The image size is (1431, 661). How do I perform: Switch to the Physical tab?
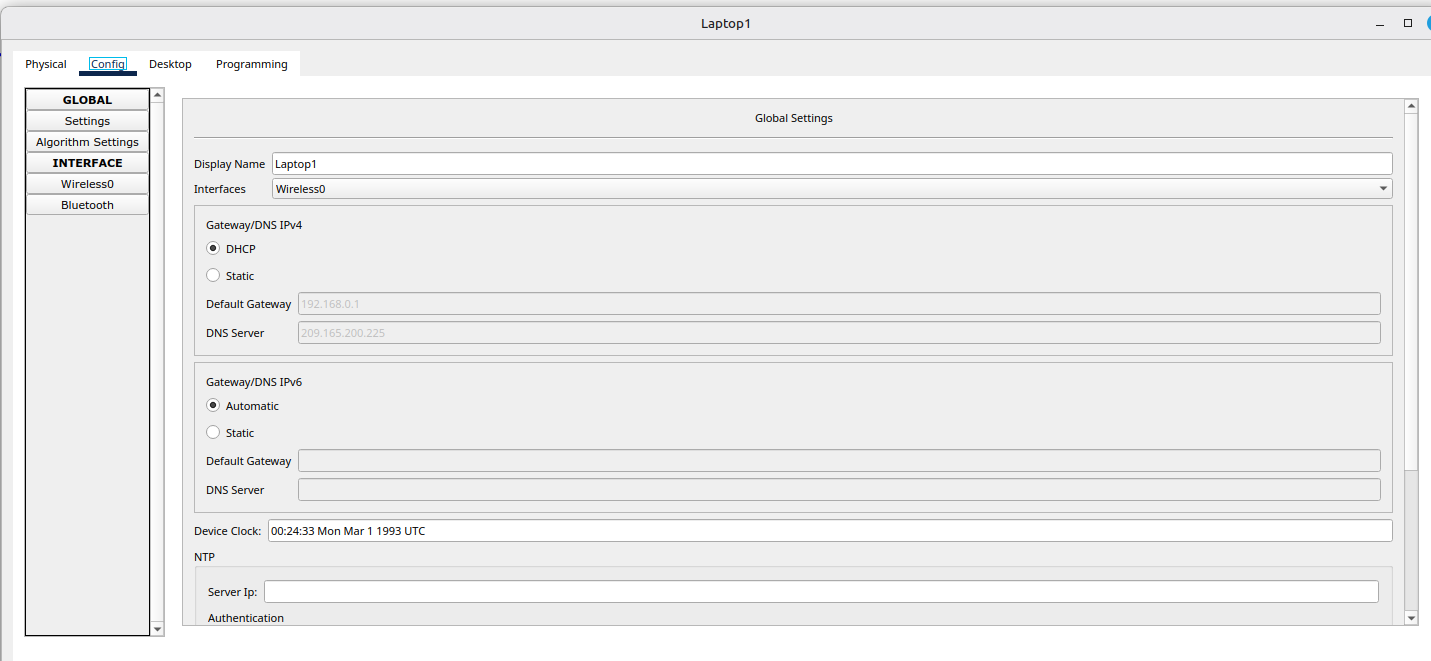pos(46,64)
